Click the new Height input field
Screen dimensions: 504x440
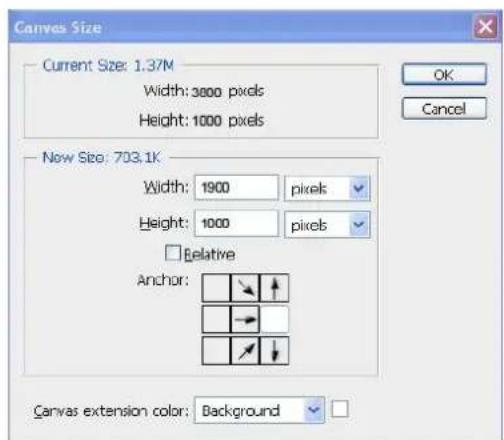[x=236, y=223]
